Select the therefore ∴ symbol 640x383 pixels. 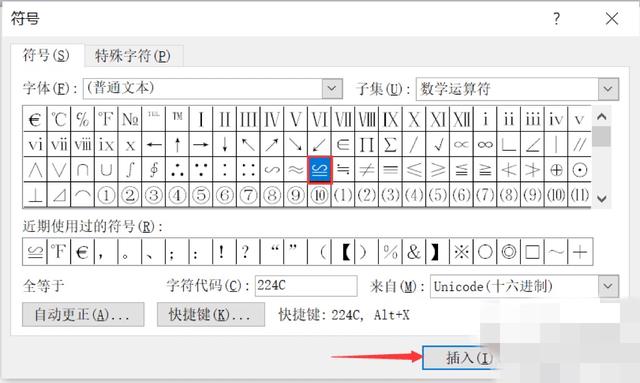pyautogui.click(x=177, y=170)
